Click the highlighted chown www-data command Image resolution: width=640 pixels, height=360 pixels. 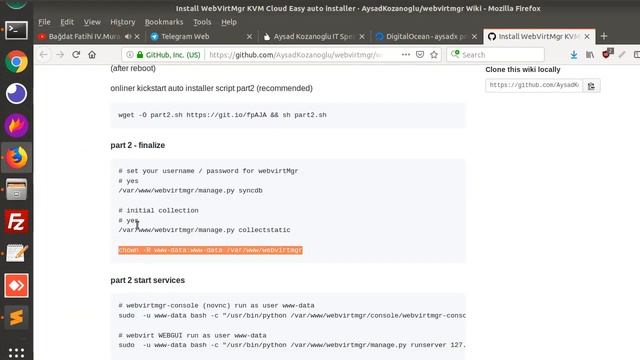tap(210, 250)
